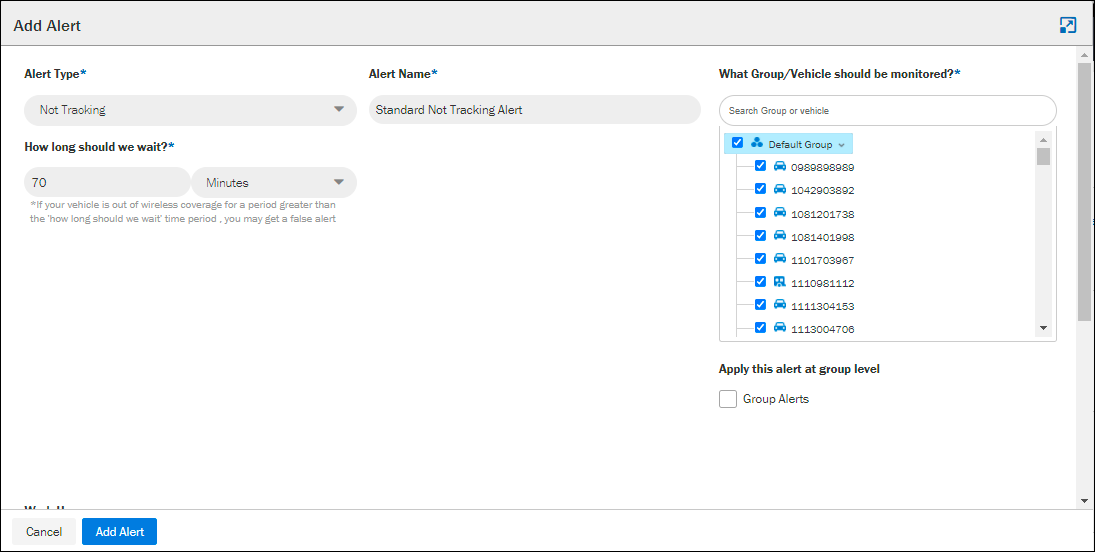Uncheck vehicle 1042903892 checkbox
The image size is (1095, 552).
[x=760, y=189]
